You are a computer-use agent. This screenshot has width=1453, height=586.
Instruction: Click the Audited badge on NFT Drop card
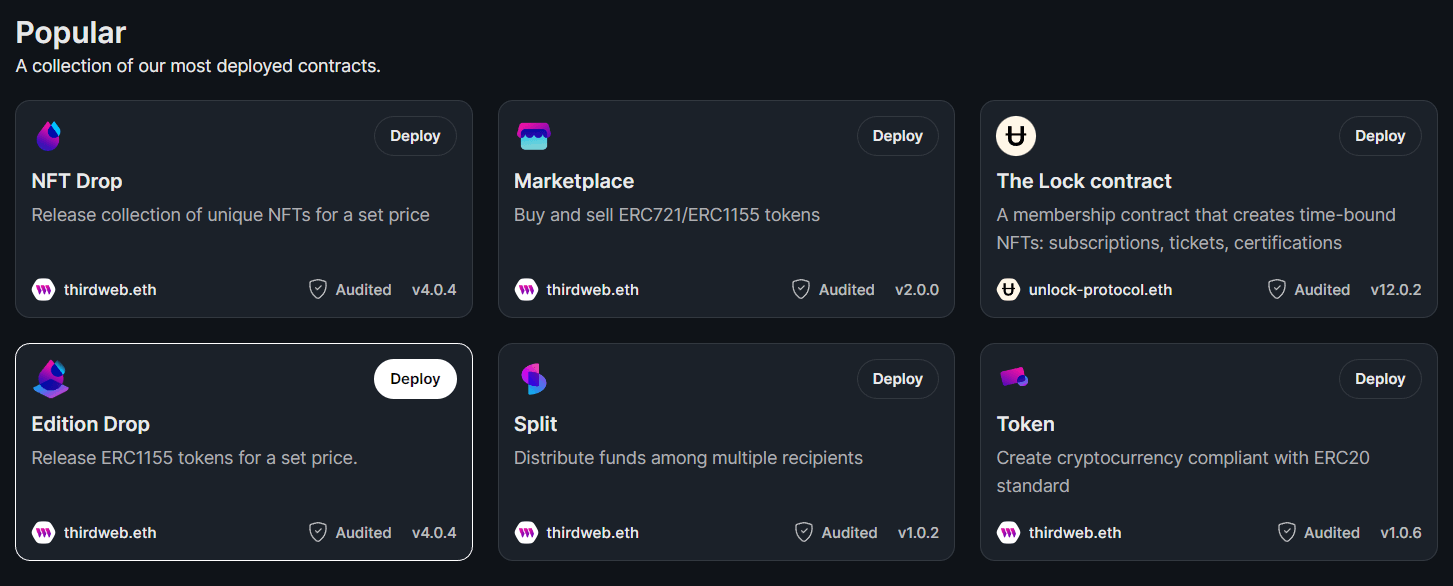[350, 289]
